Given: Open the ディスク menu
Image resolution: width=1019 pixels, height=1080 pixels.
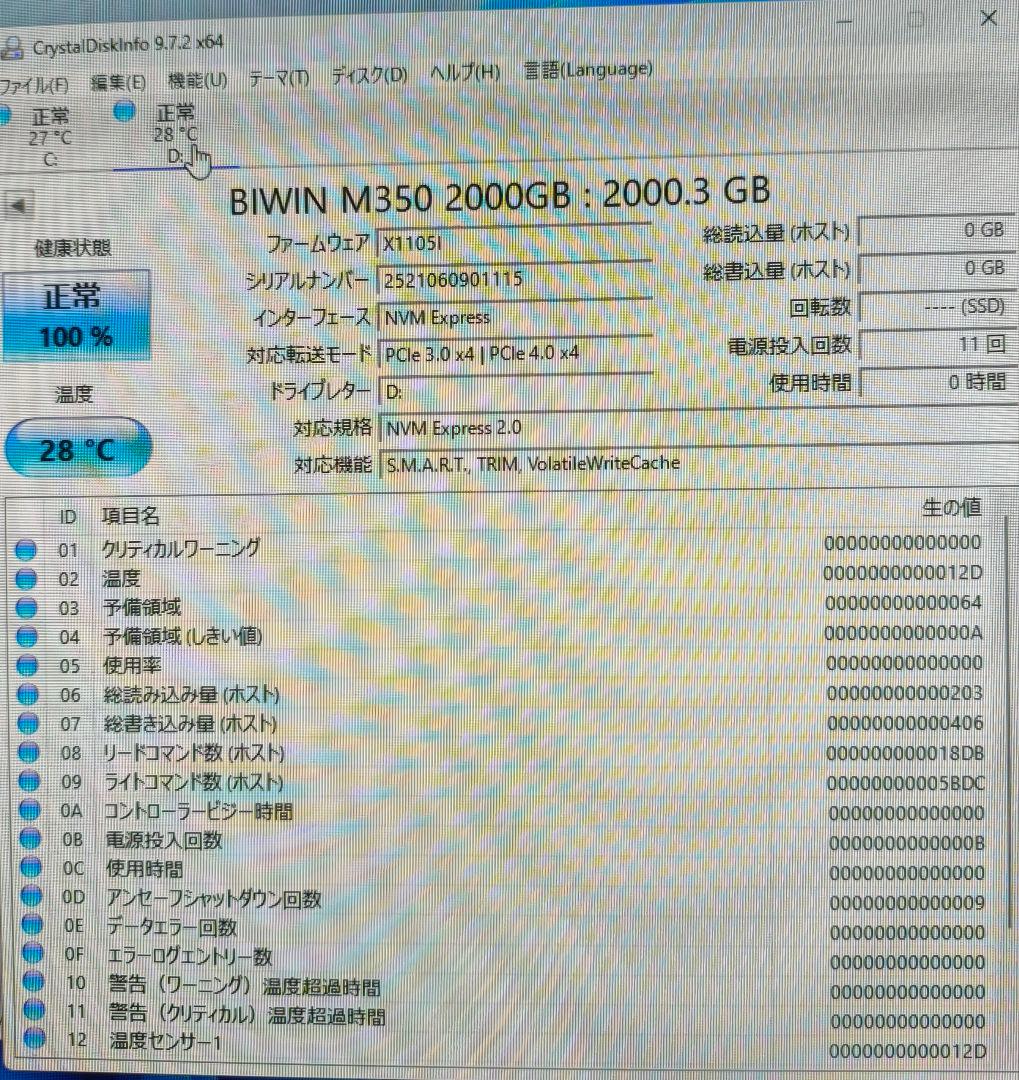Looking at the screenshot, I should (368, 74).
